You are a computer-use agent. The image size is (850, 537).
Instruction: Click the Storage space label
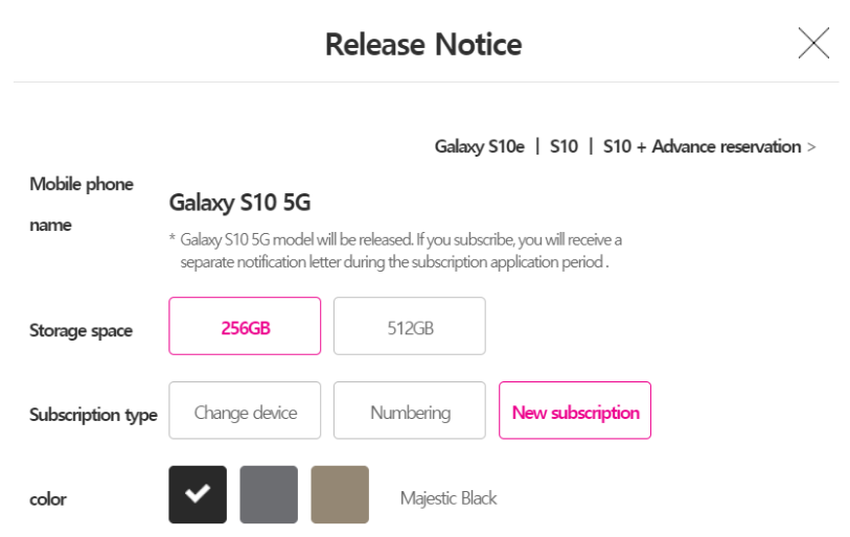pos(81,330)
